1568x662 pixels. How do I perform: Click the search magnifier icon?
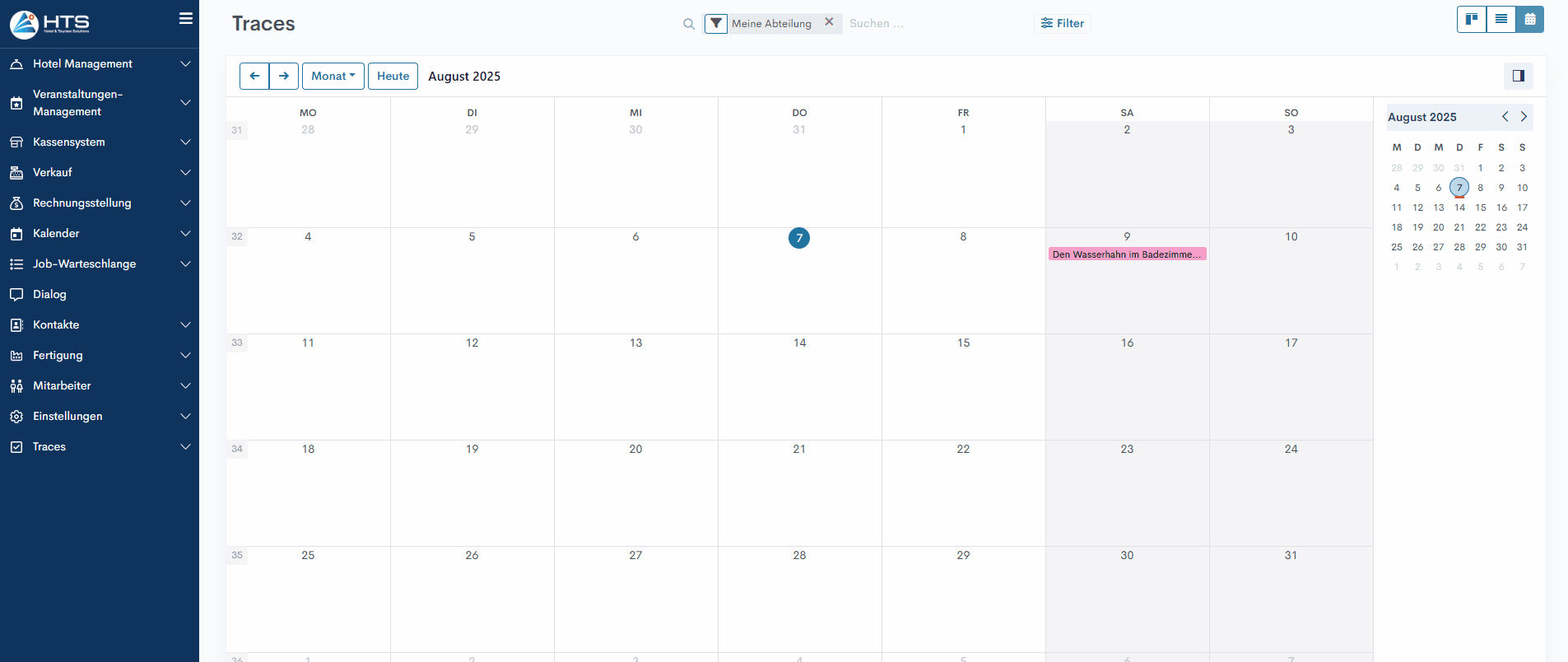(x=689, y=24)
